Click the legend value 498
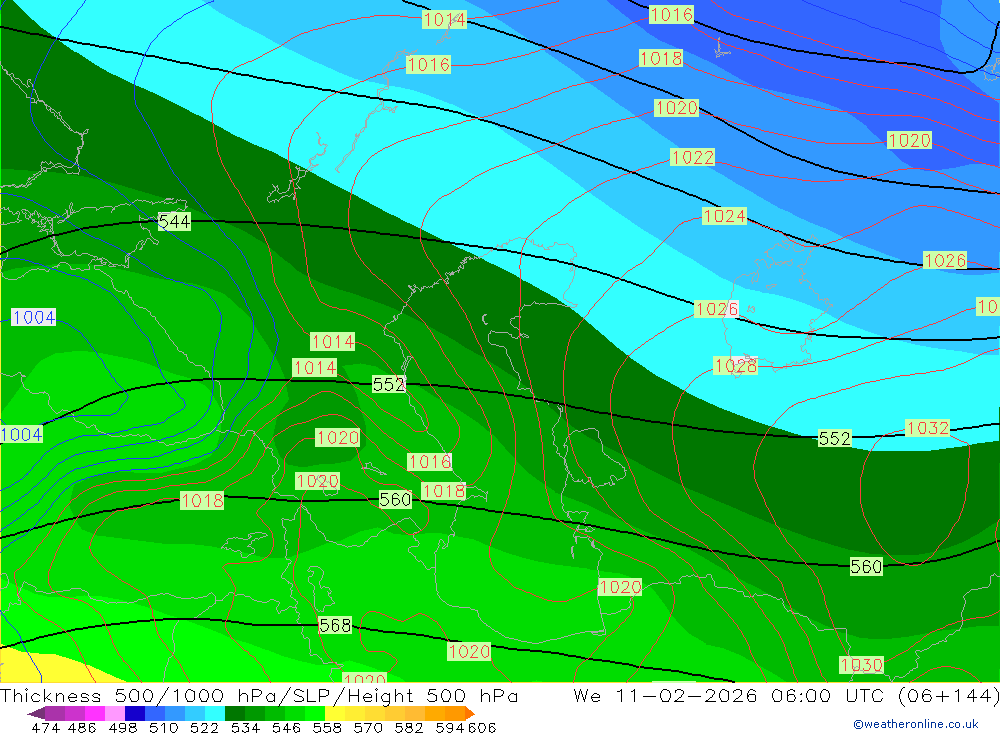Viewport: 1000px width, 733px height. click(122, 727)
